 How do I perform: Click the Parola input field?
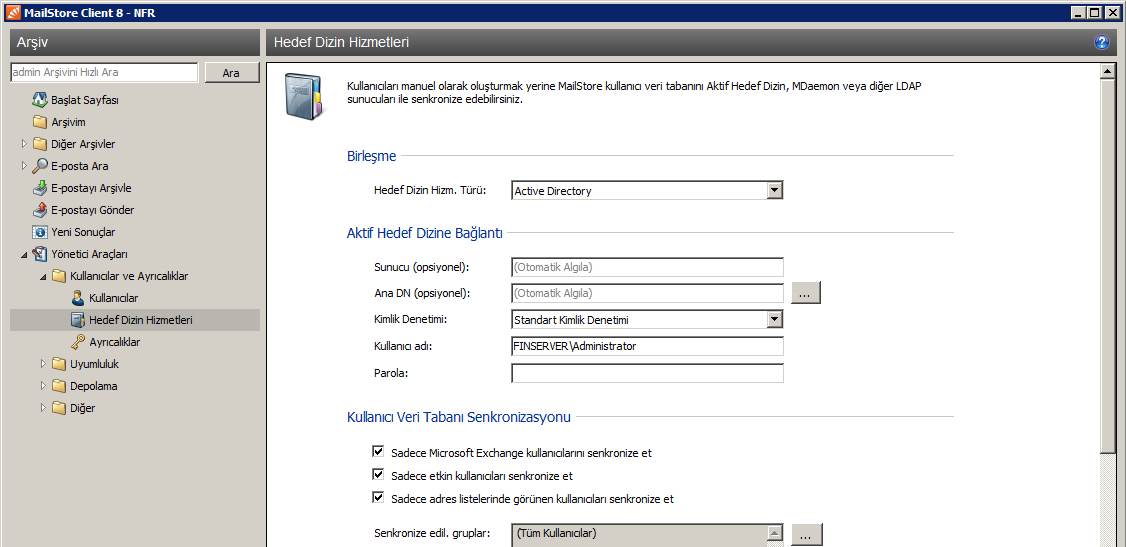(x=647, y=373)
